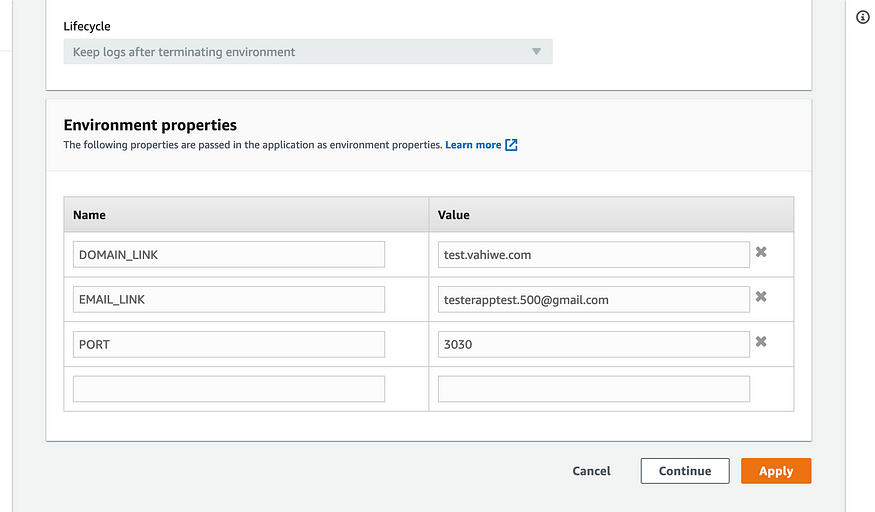This screenshot has height=512, width=875.
Task: Click the test.vahiwe.com value field
Action: pyautogui.click(x=594, y=254)
